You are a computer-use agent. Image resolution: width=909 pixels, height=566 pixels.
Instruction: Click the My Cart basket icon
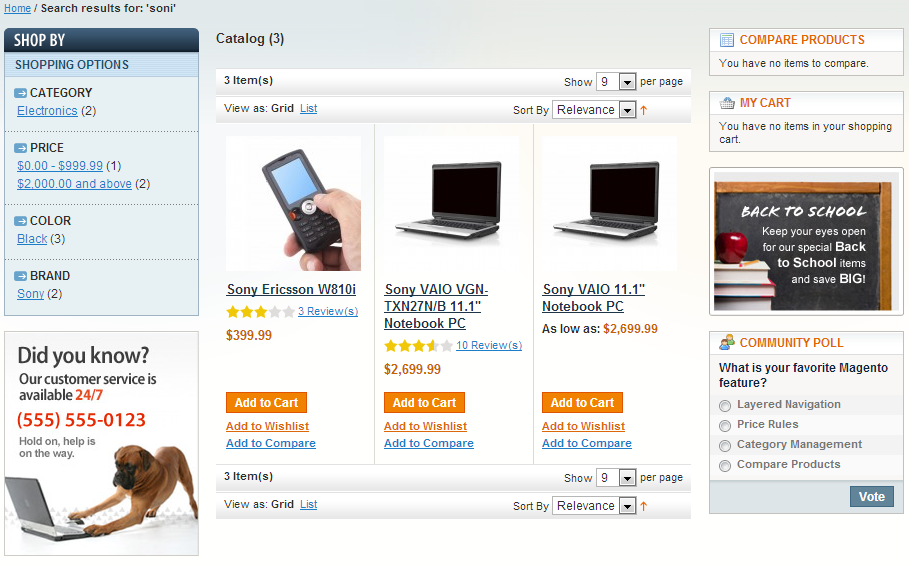pyautogui.click(x=727, y=103)
